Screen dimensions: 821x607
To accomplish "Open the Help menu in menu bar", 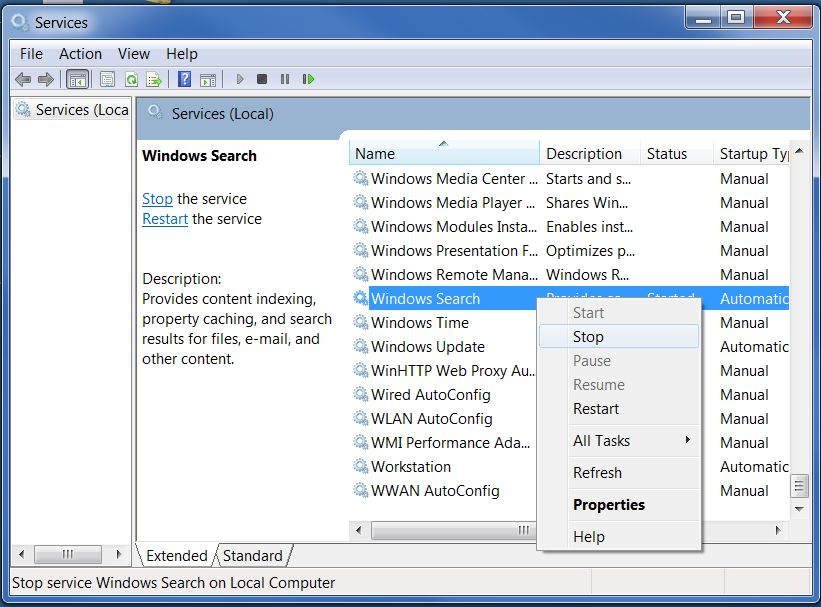I will click(x=182, y=54).
